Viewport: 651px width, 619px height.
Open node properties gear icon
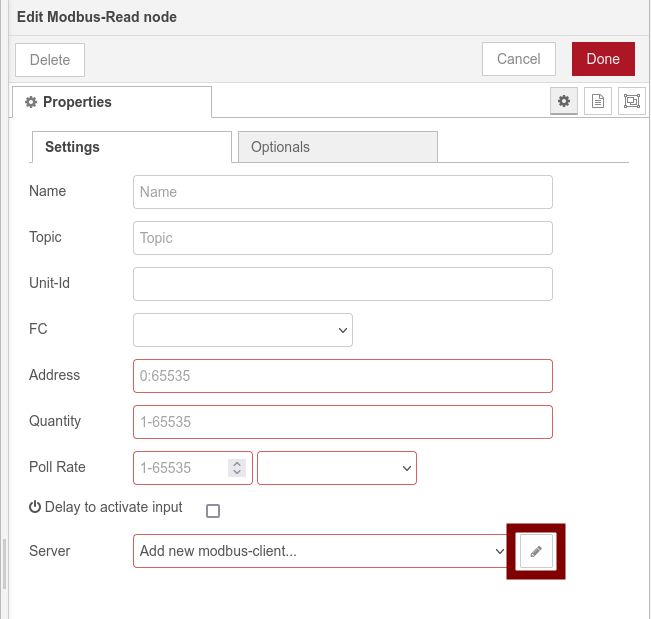pos(564,101)
